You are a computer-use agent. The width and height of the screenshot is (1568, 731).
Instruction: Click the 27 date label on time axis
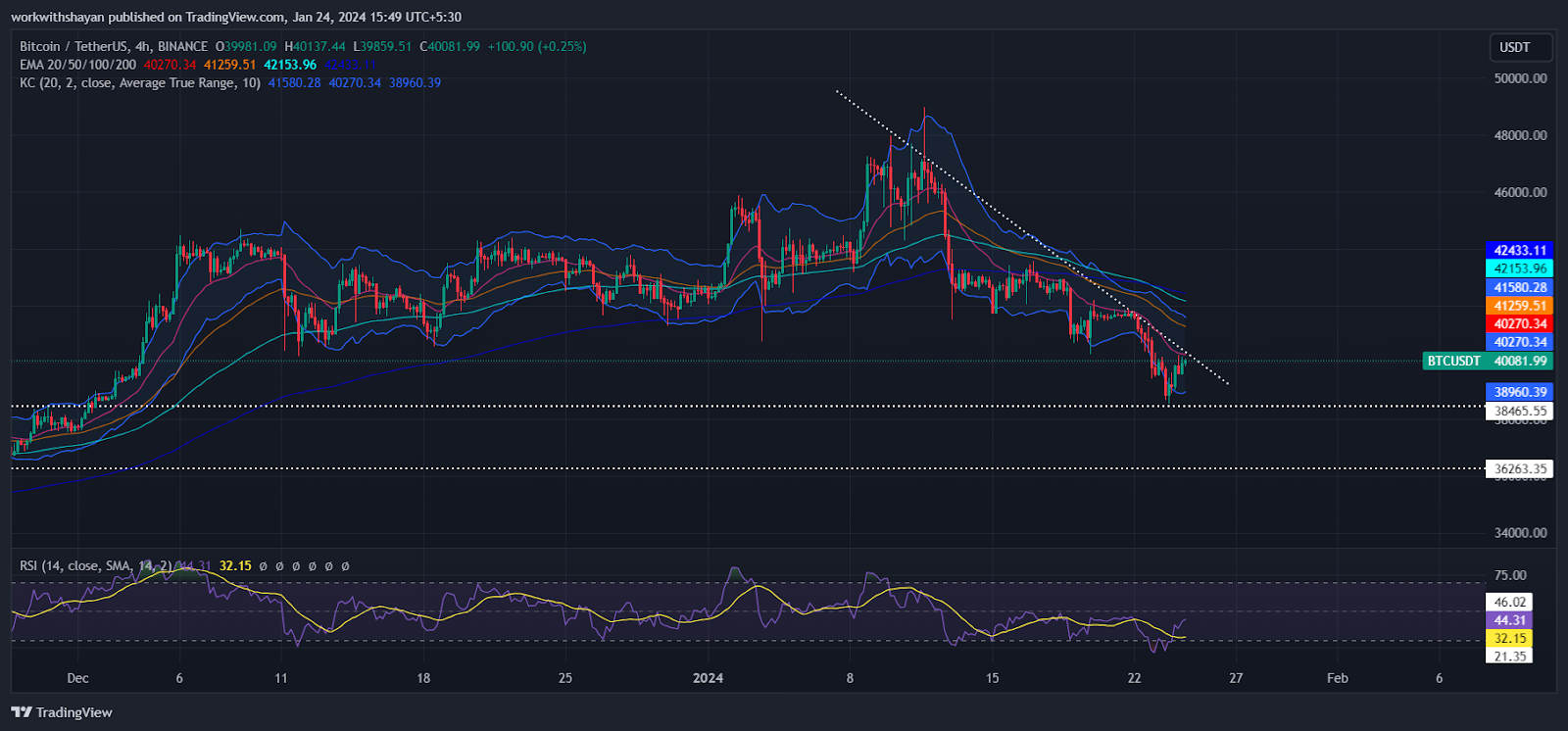tap(1236, 678)
